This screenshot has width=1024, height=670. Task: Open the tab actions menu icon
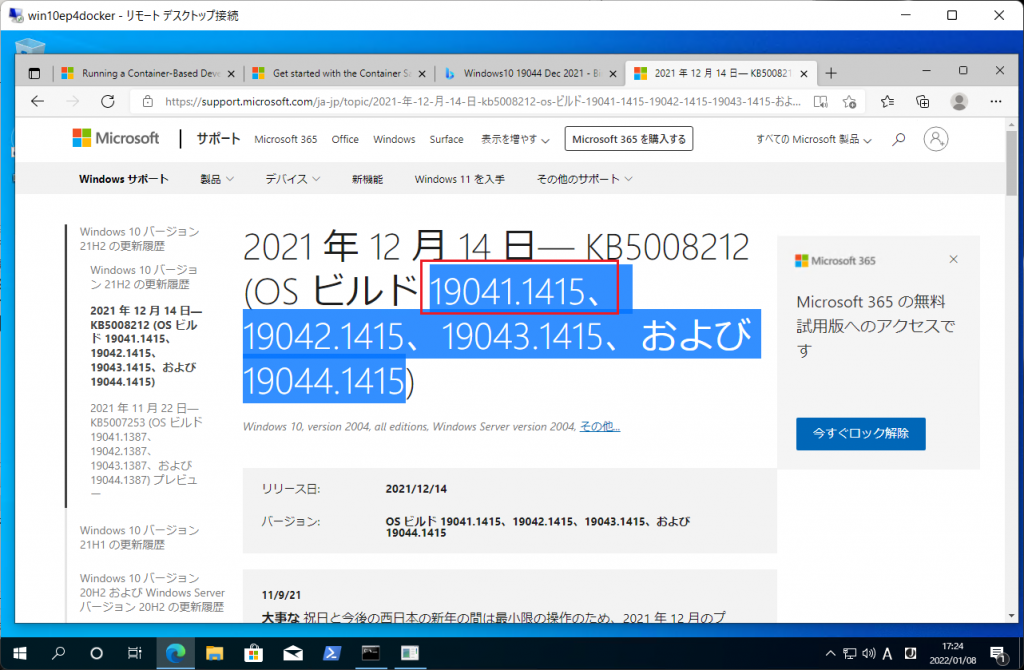[34, 73]
